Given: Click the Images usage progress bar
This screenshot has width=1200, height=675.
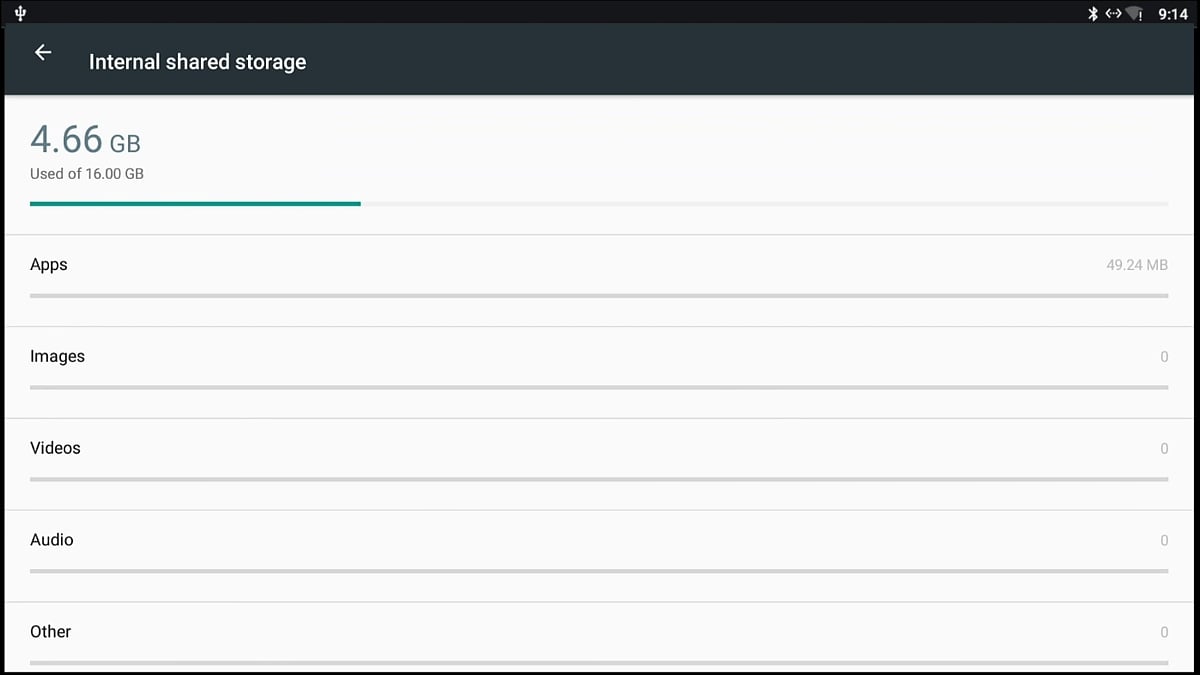Looking at the screenshot, I should pyautogui.click(x=598, y=387).
